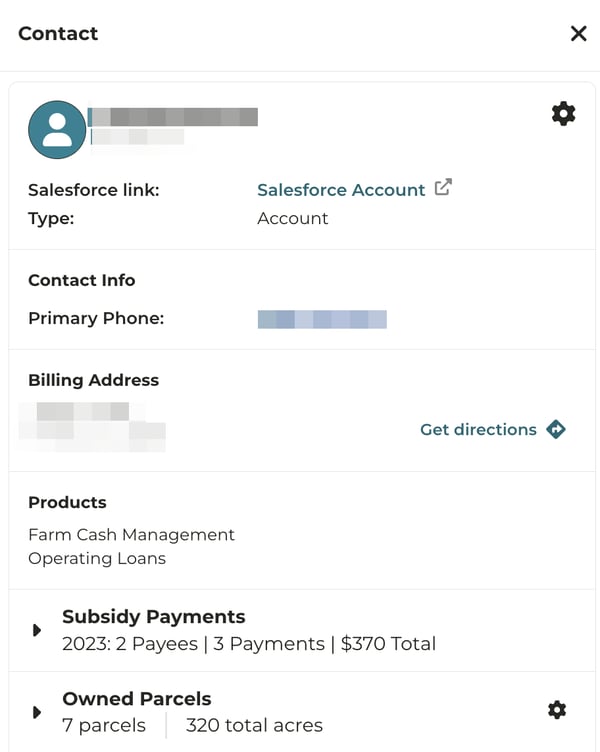Click the Subsidy Payments heading

pos(153,616)
